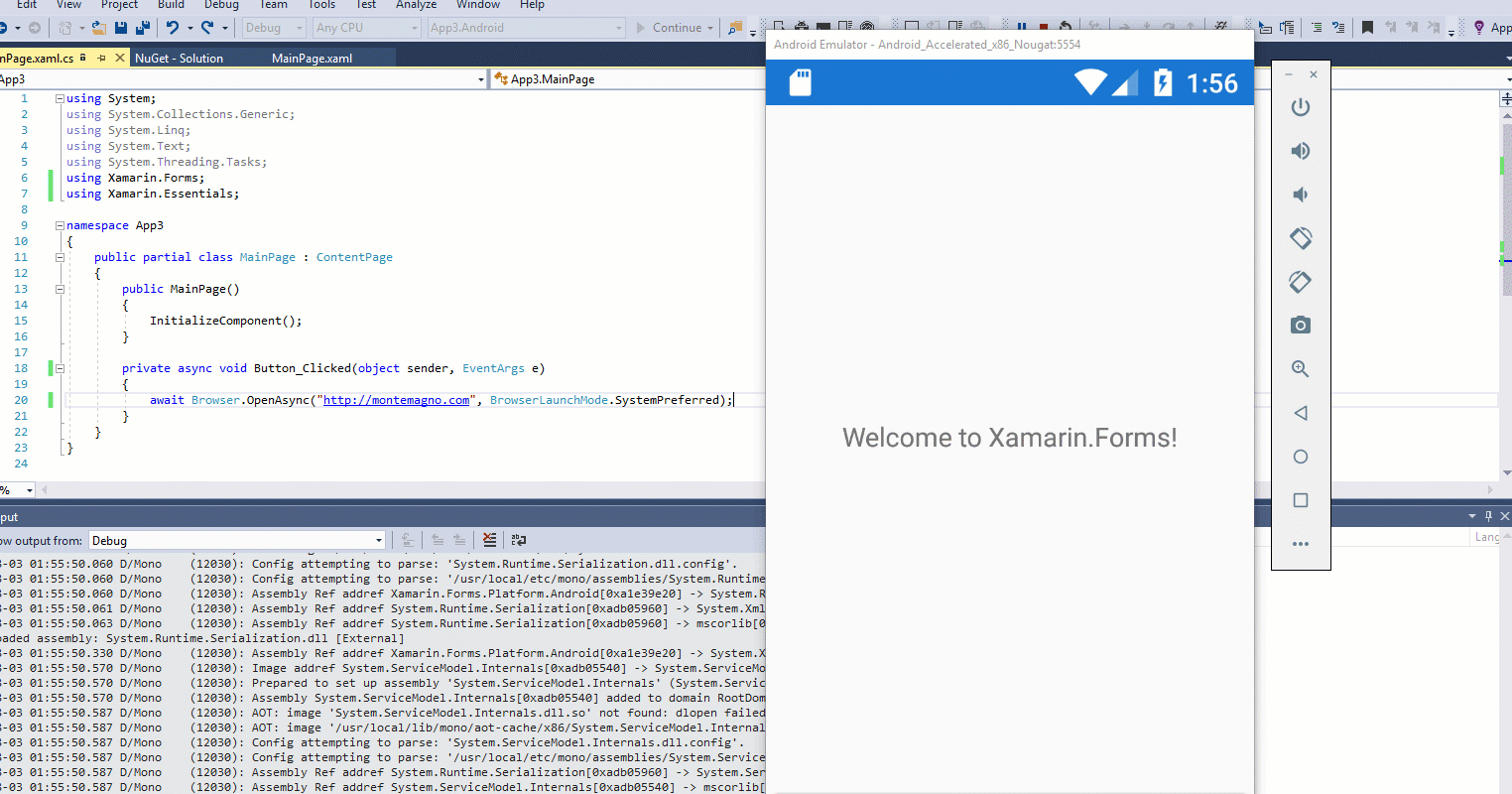Stop debugging with the red square
This screenshot has height=794, width=1512.
(x=1043, y=27)
